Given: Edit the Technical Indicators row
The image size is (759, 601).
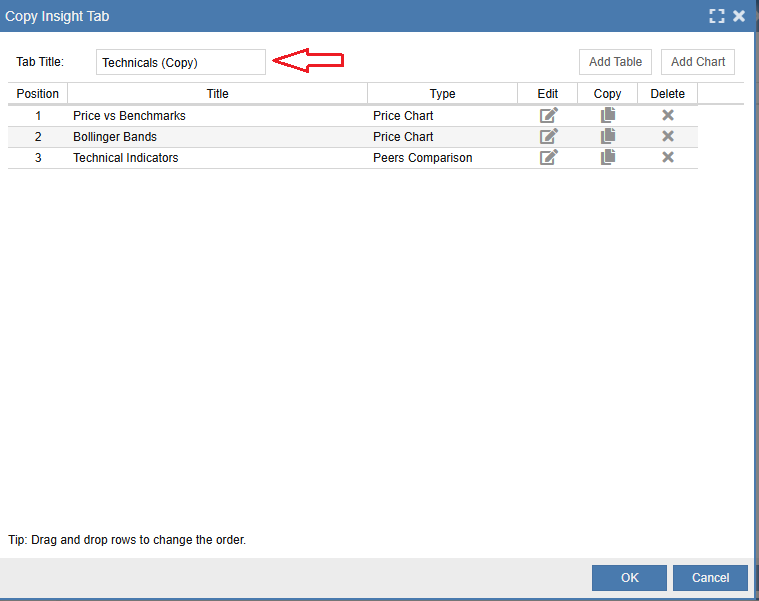Looking at the screenshot, I should click(x=548, y=157).
